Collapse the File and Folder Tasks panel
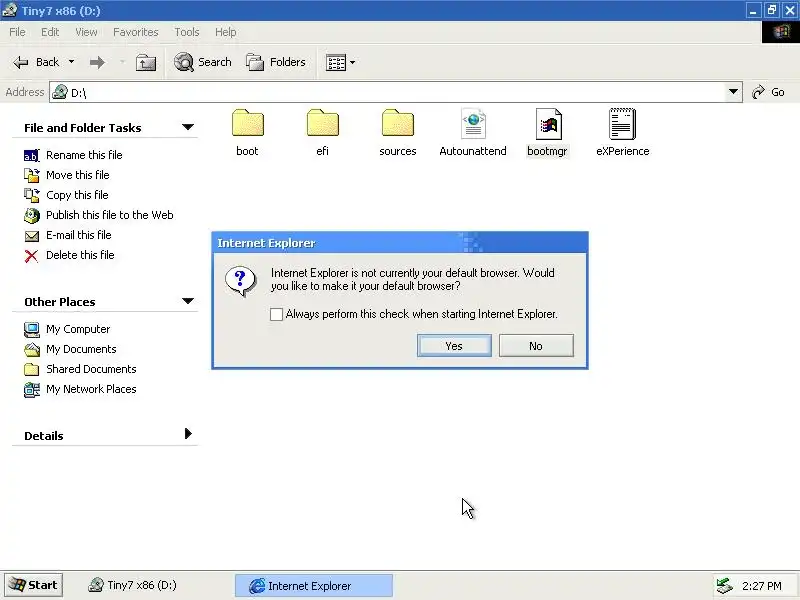The image size is (800, 600). pos(188,127)
